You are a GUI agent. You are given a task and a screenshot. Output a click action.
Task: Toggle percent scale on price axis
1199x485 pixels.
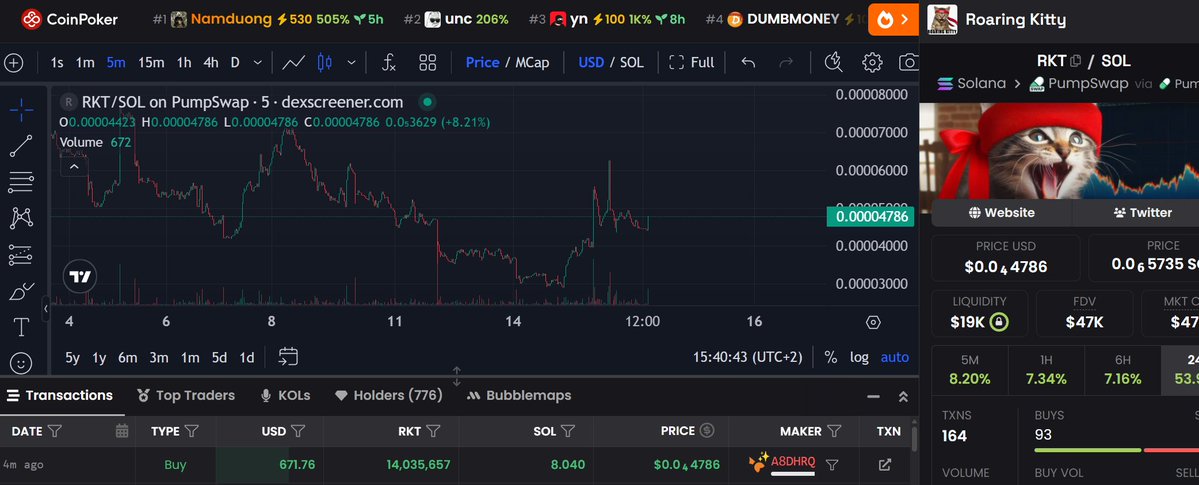(x=830, y=357)
